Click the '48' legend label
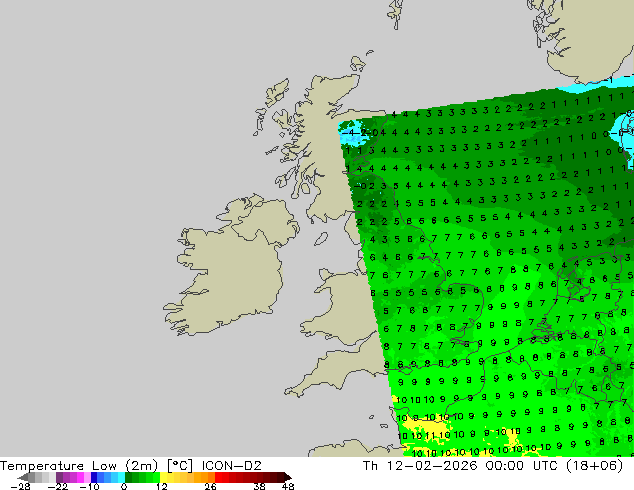634x490 pixels. click(x=288, y=486)
